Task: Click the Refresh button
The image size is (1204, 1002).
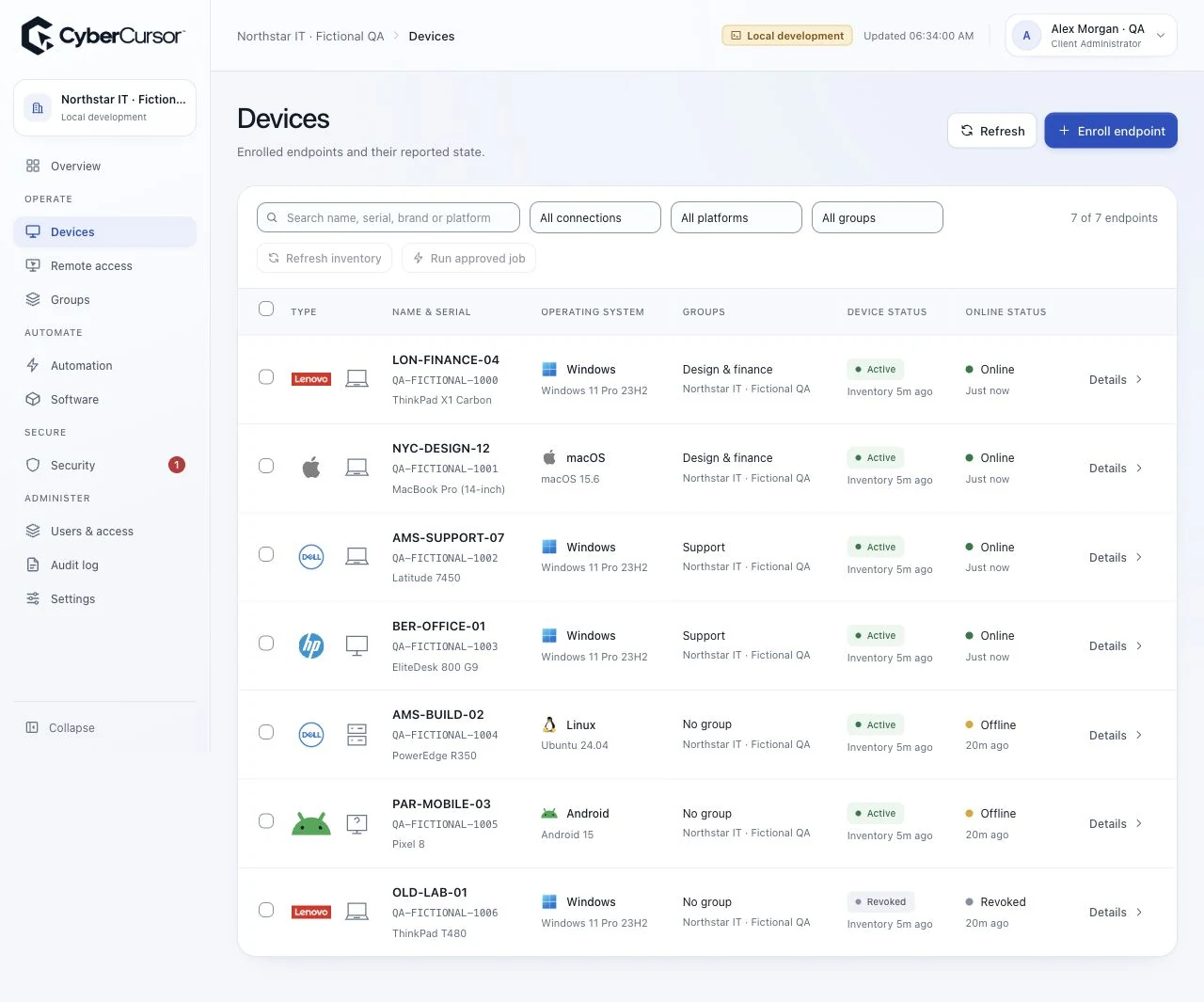Action: click(992, 131)
